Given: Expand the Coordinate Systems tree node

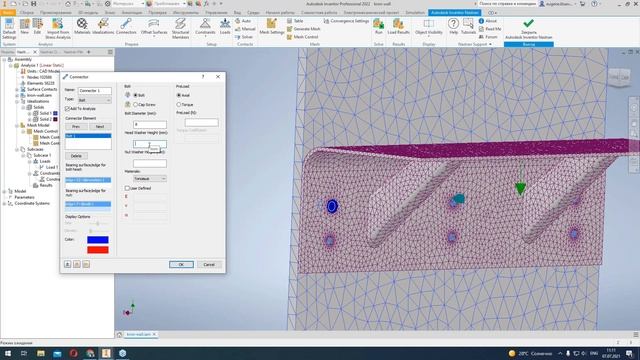Looking at the screenshot, I should pyautogui.click(x=4, y=203).
